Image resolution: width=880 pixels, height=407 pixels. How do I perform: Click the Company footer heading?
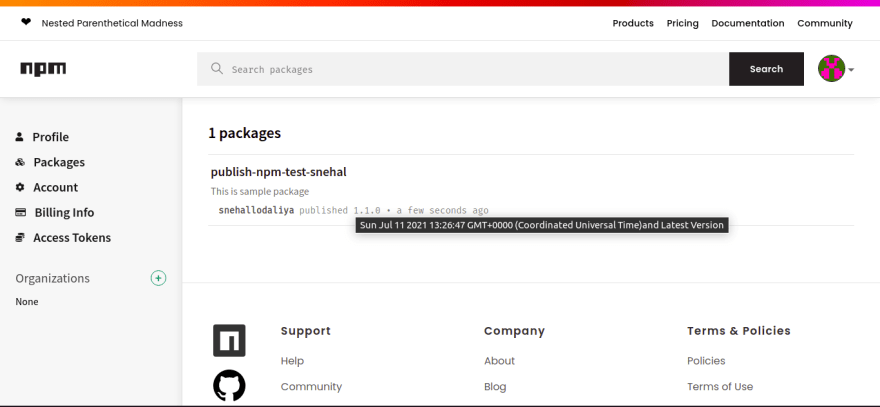(x=515, y=331)
